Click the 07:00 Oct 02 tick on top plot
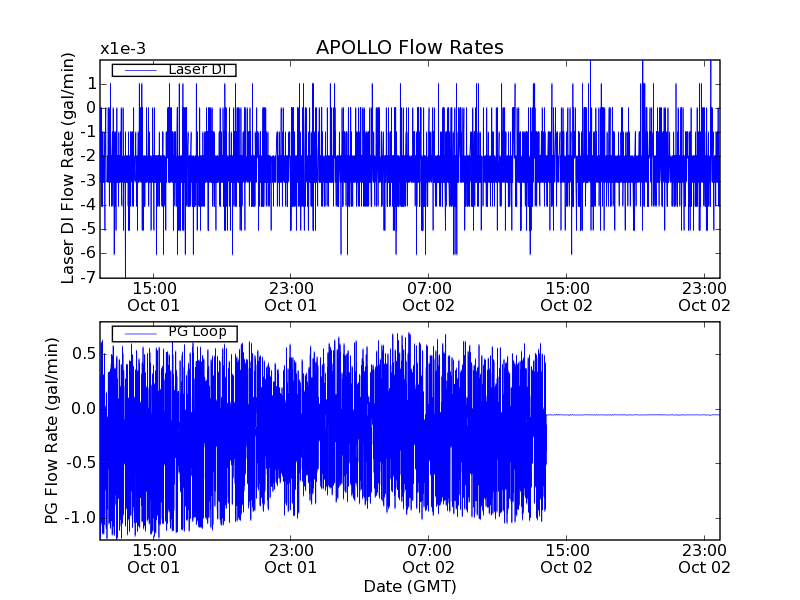This screenshot has width=800, height=600. point(429,295)
